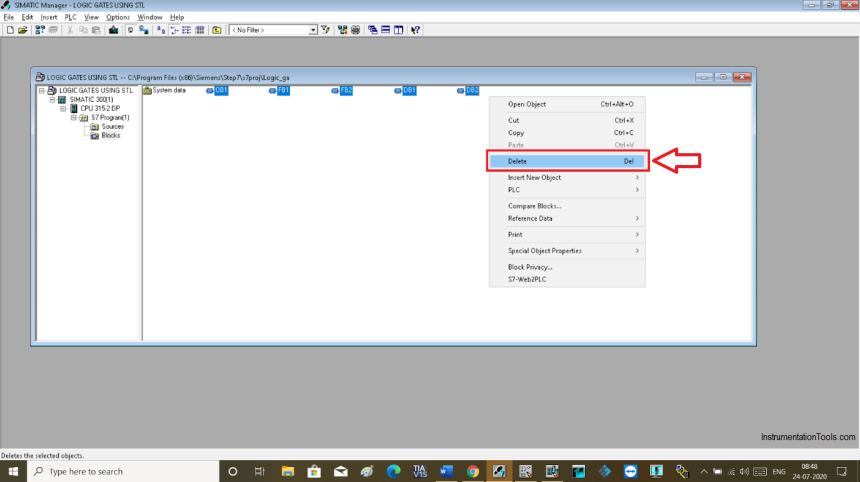Create a new project with the New toolbar icon
This screenshot has height=482, width=860.
(x=10, y=30)
